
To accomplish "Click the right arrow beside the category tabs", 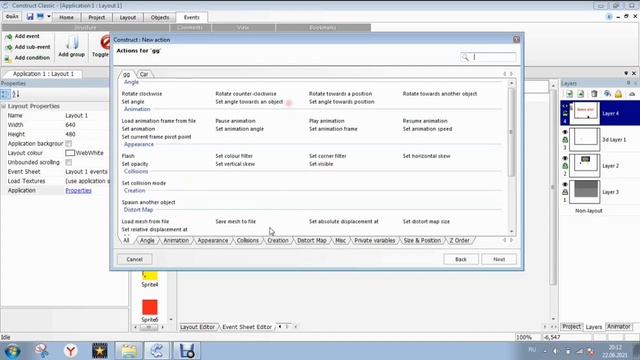I will [511, 240].
